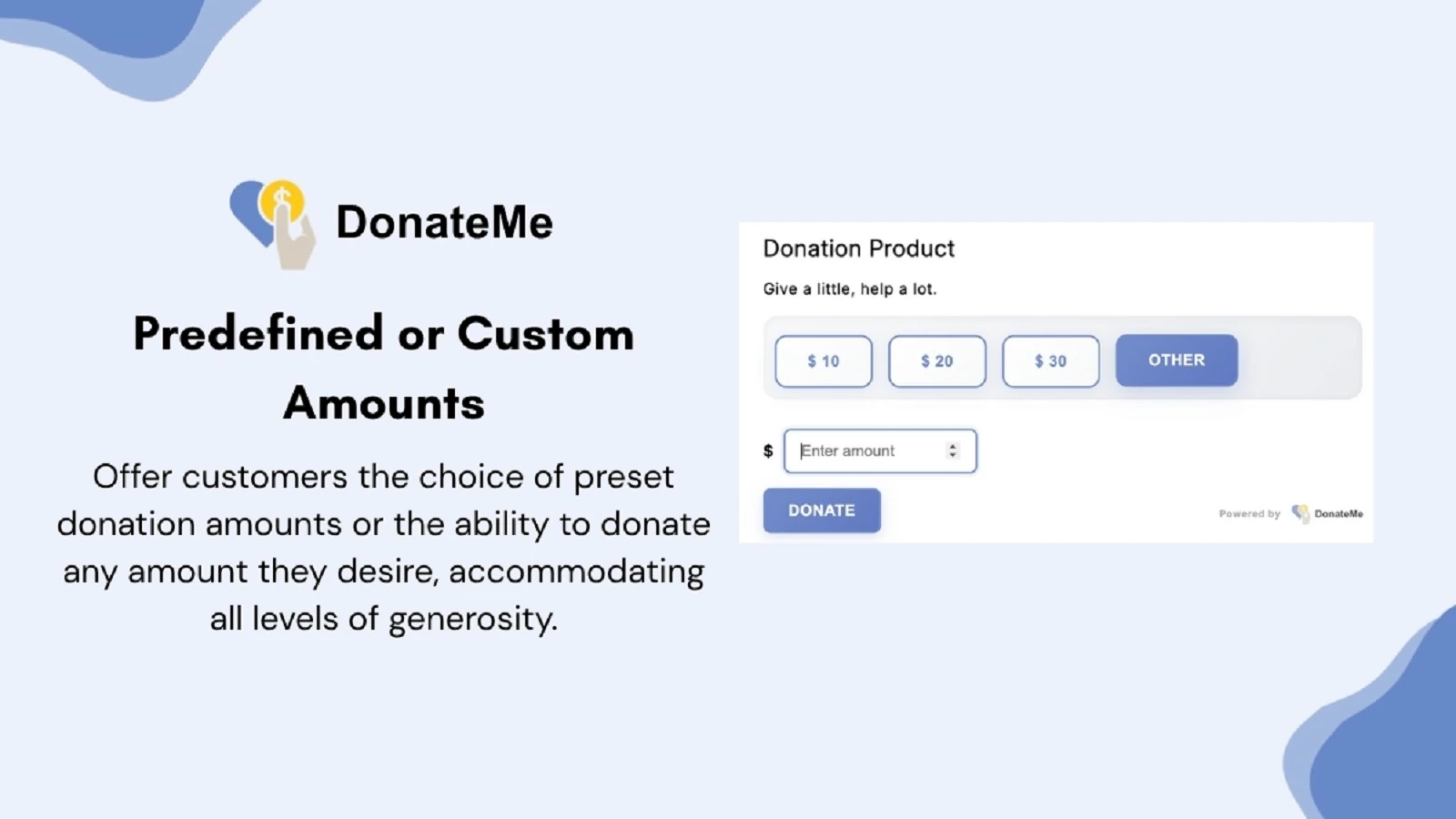Click the small DonateMe footer brand text
Image resolution: width=1456 pixels, height=819 pixels.
(x=1339, y=514)
